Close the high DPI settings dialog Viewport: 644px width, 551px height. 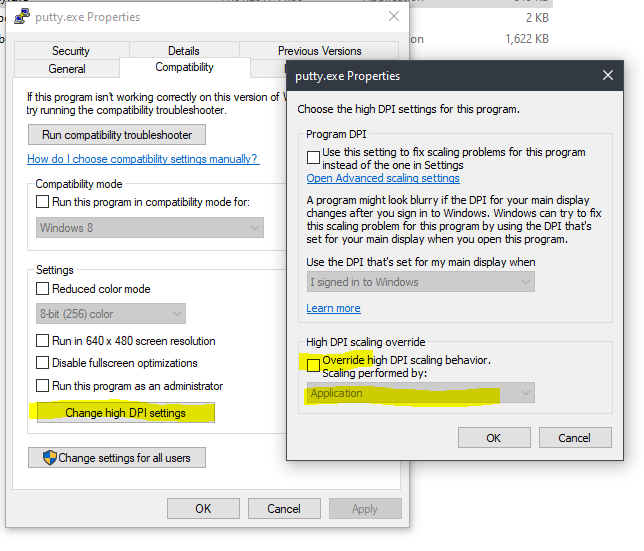click(608, 75)
